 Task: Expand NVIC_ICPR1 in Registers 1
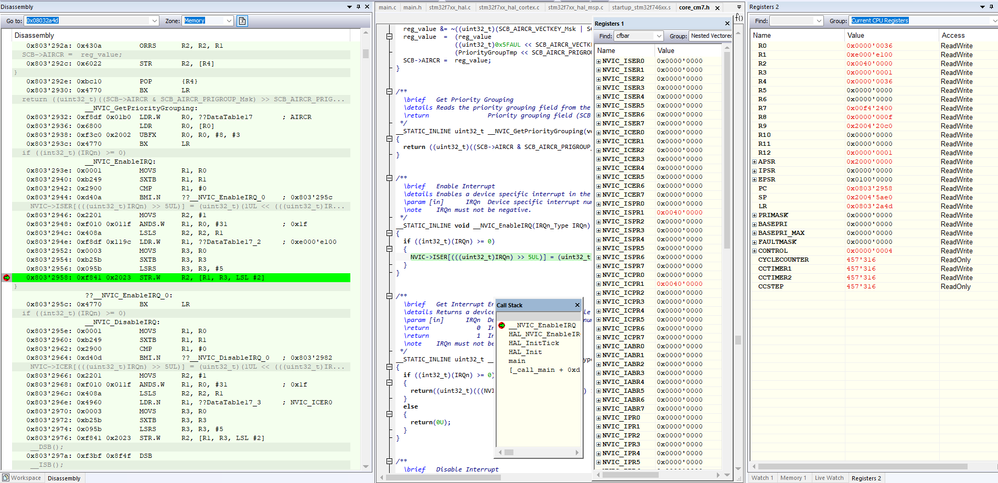click(599, 283)
